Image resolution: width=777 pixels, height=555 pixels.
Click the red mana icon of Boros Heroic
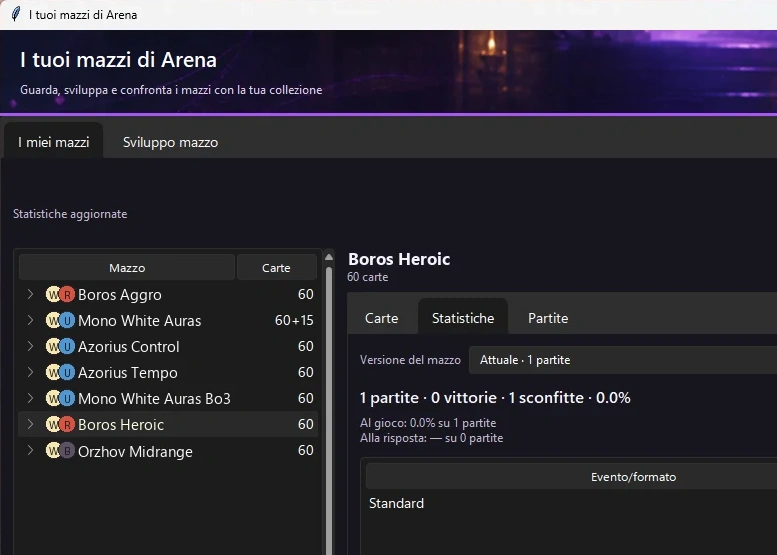tap(67, 425)
